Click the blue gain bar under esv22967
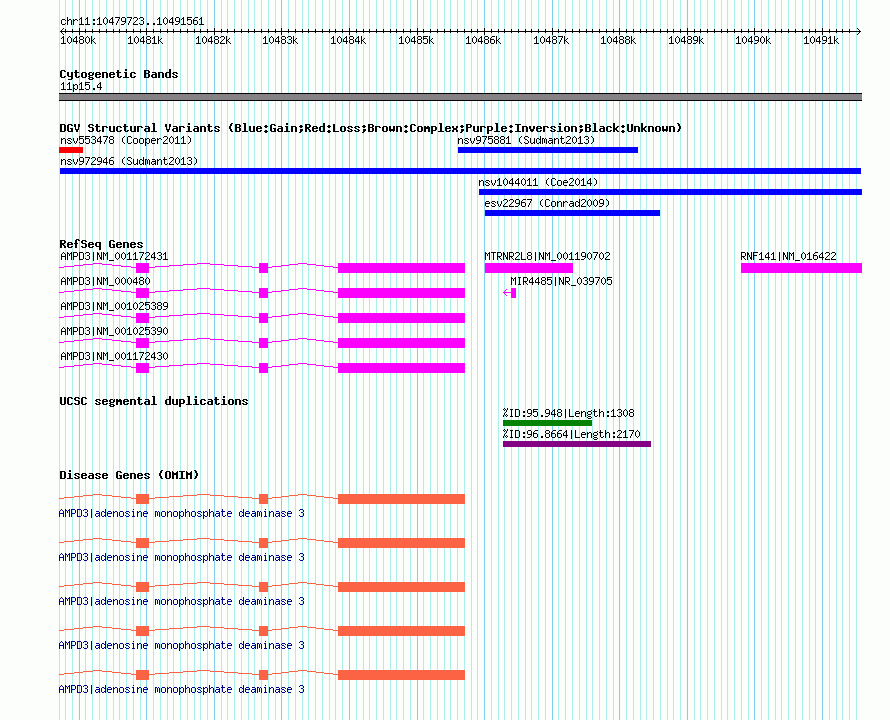The height and width of the screenshot is (720, 890). (572, 213)
